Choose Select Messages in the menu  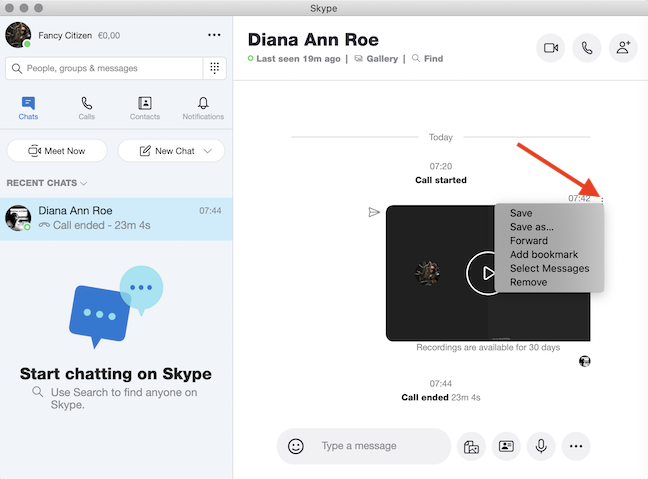point(549,268)
